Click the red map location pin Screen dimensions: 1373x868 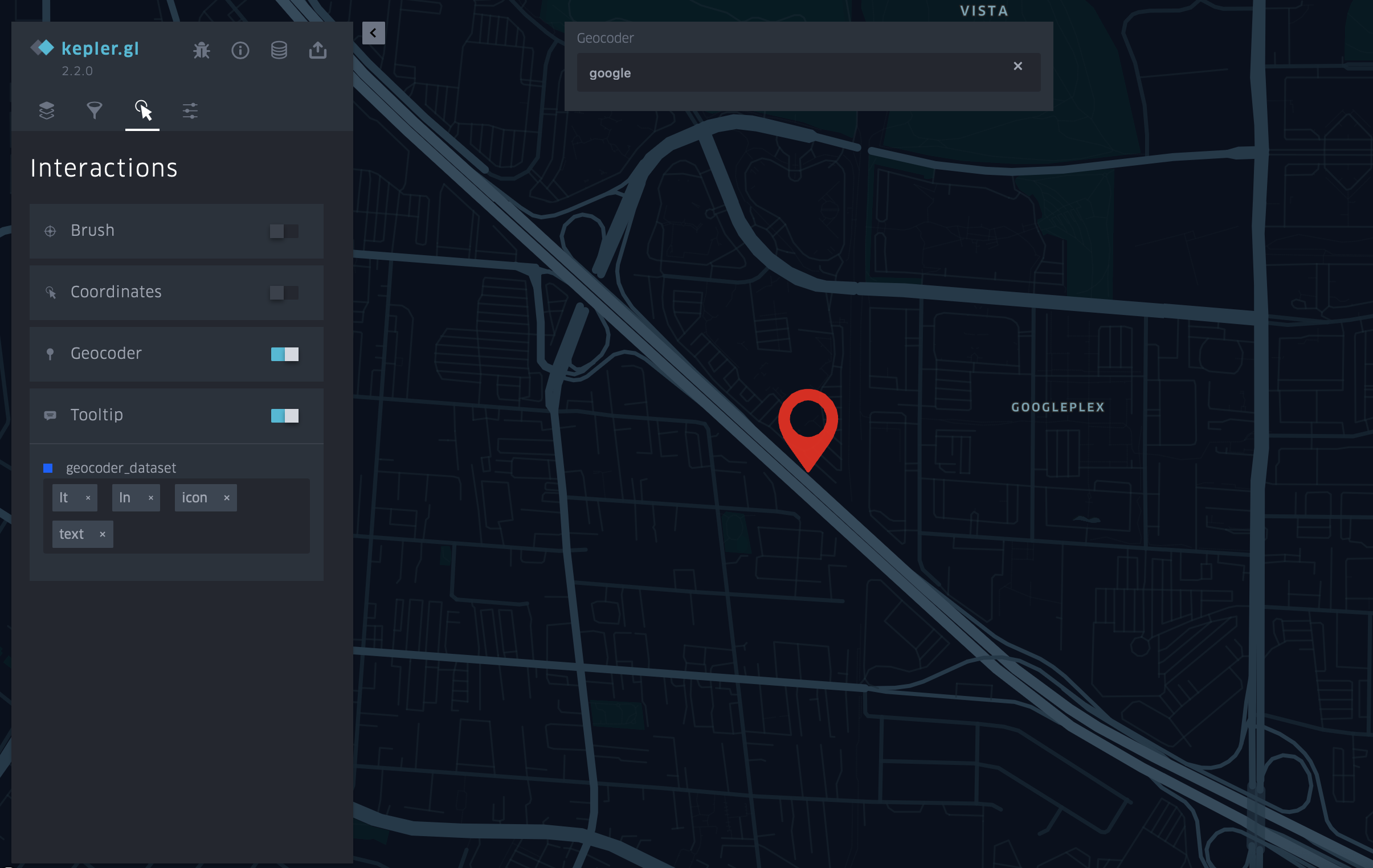coord(808,429)
